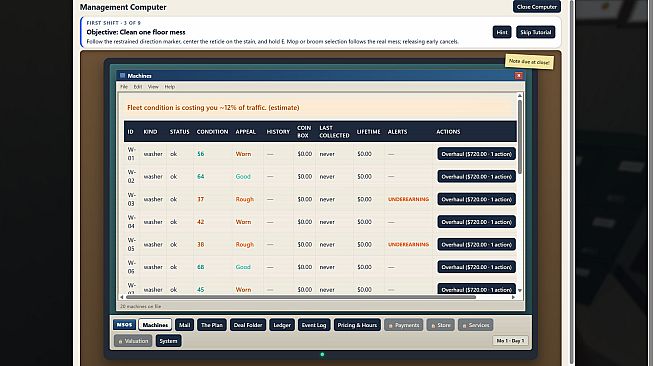
Task: Click the Good appeal of W-06
Action: coord(243,267)
